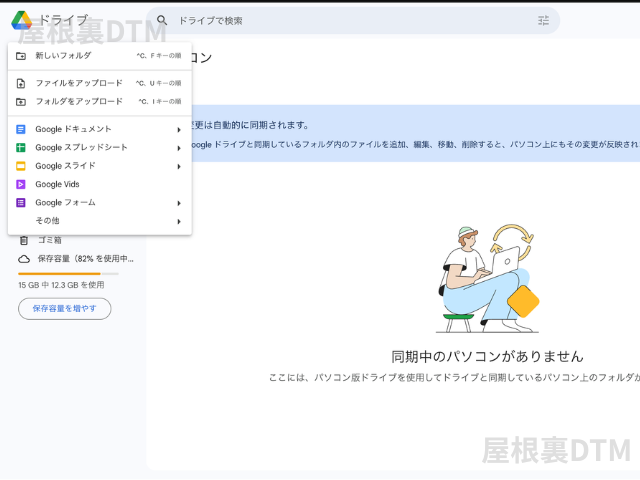Click the orange storage usage bar
The height and width of the screenshot is (480, 640).
[x=59, y=274]
